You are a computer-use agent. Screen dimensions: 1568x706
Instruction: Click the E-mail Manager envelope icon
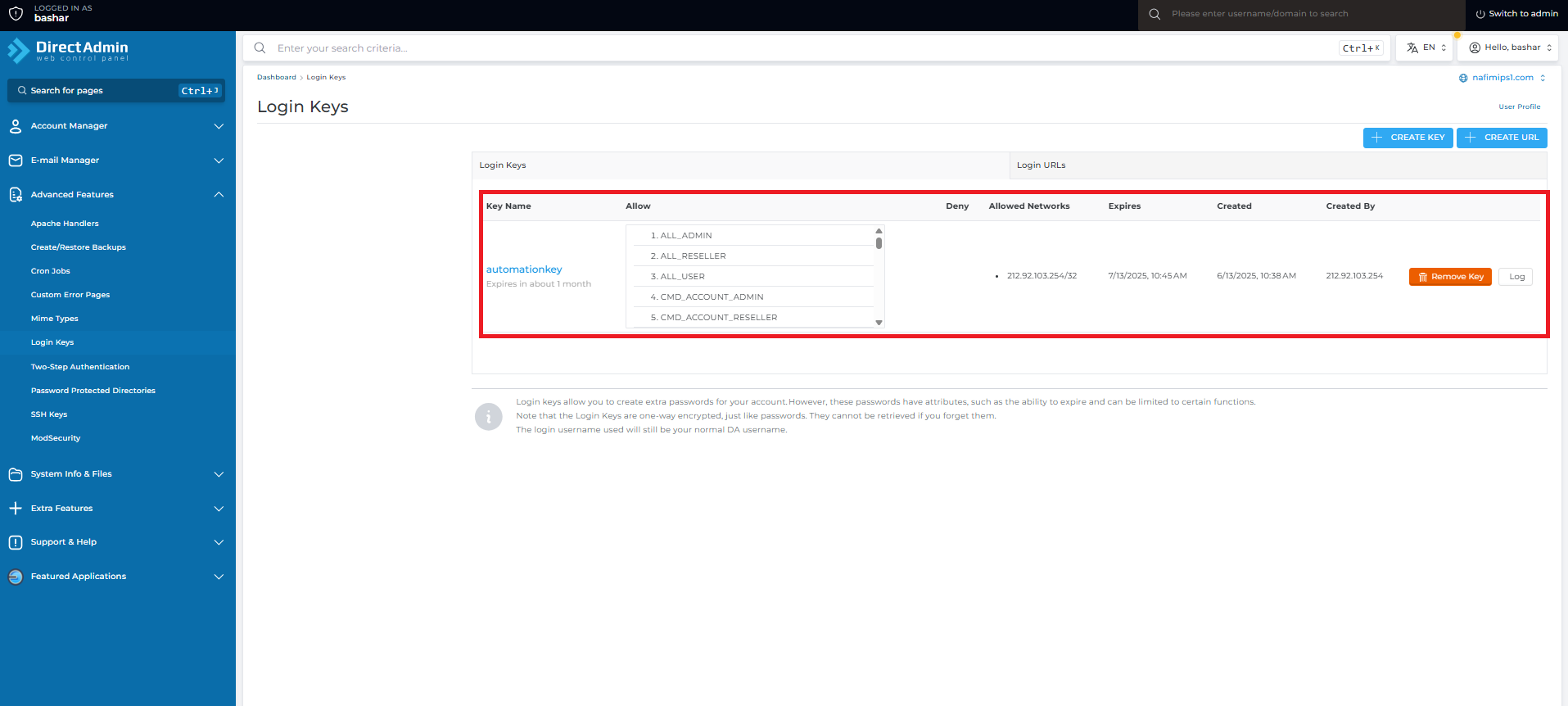pos(16,161)
